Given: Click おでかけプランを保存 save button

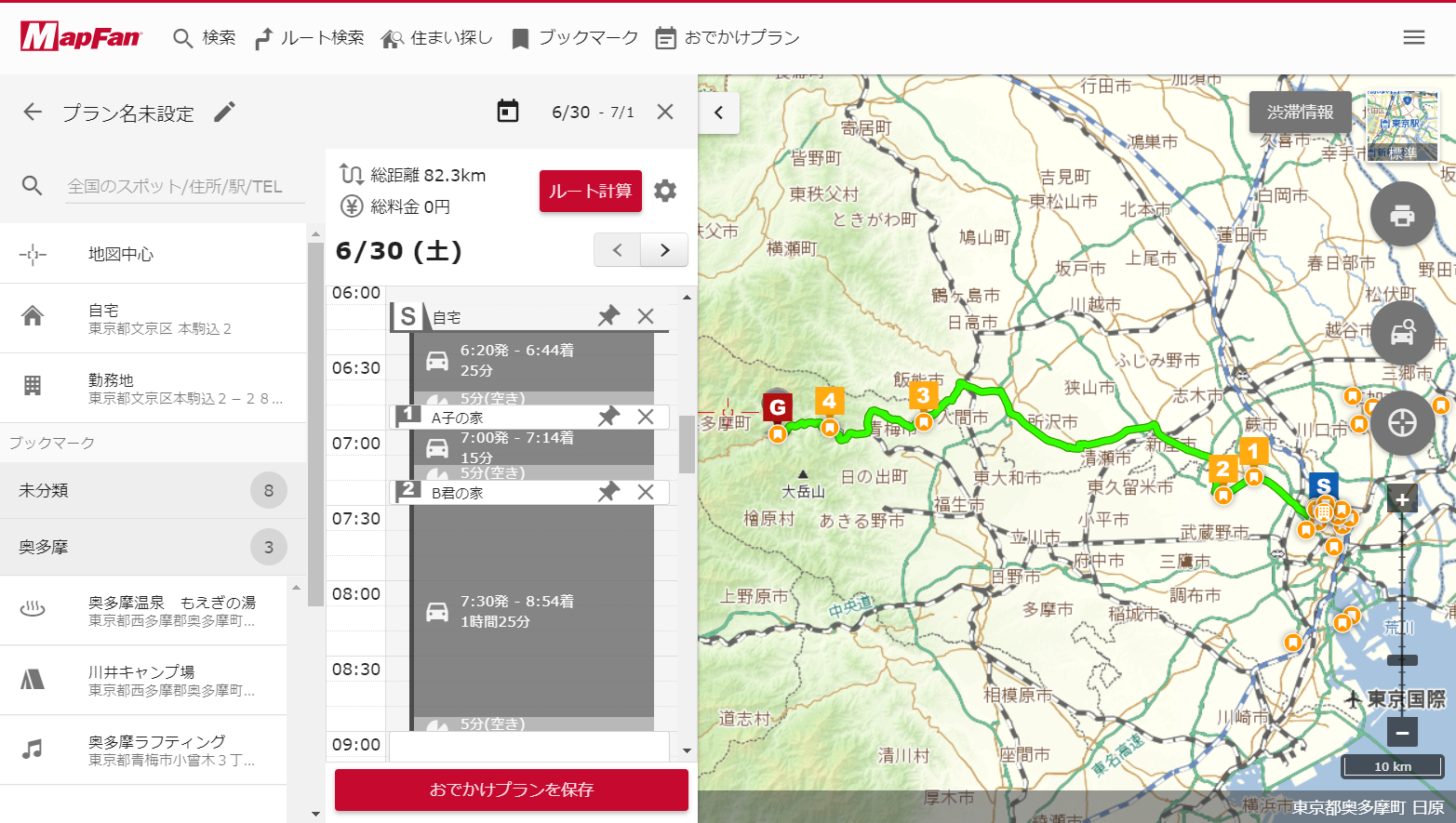Looking at the screenshot, I should [512, 790].
